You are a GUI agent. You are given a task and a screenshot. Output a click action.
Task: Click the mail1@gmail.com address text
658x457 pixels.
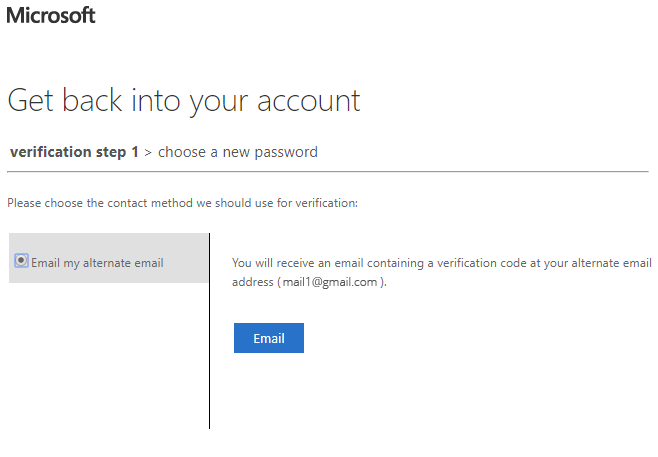click(330, 282)
